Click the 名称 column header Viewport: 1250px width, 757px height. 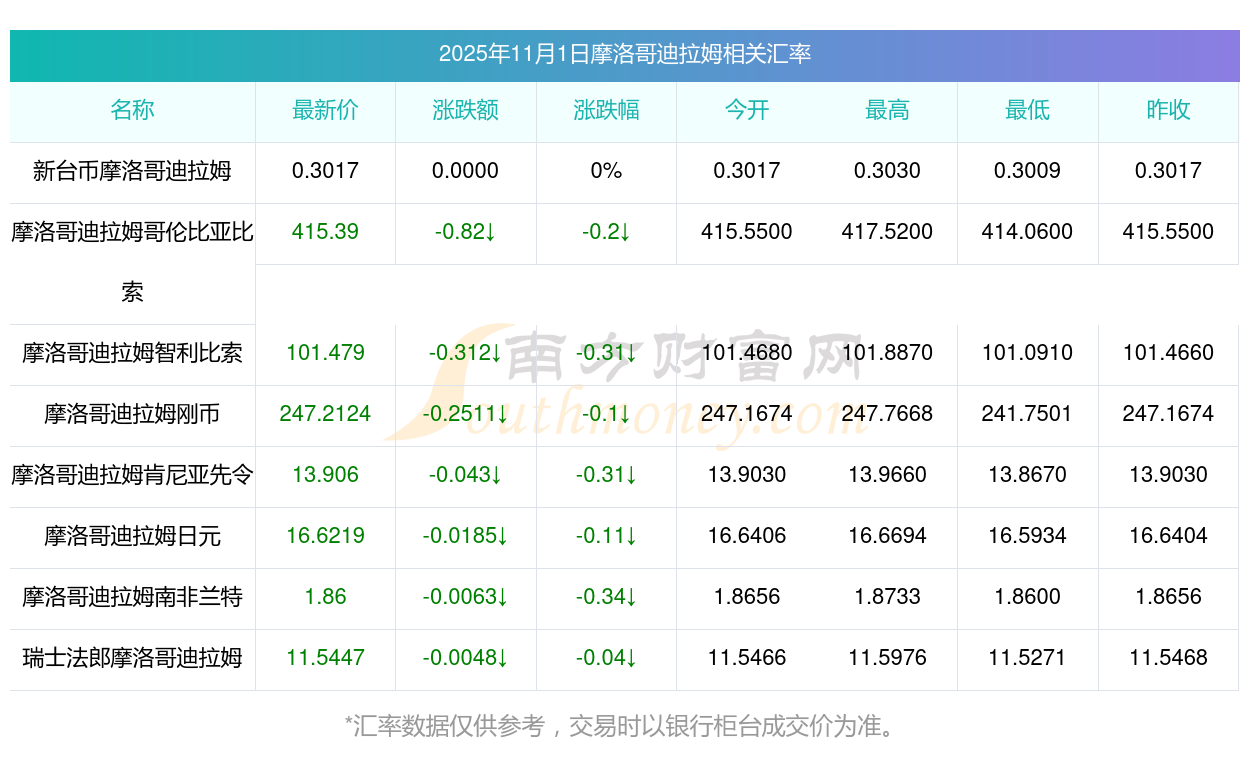coord(132,110)
